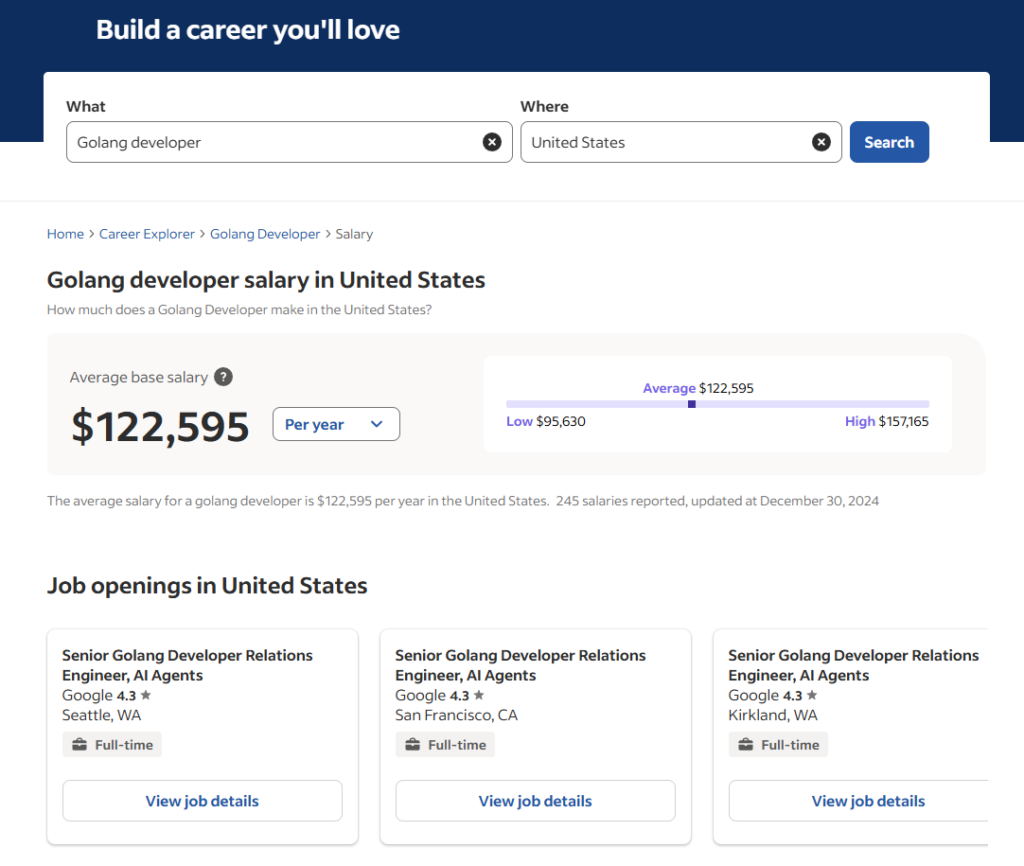Click the Average $122,595 label above the bar
The width and height of the screenshot is (1024, 866).
698,388
